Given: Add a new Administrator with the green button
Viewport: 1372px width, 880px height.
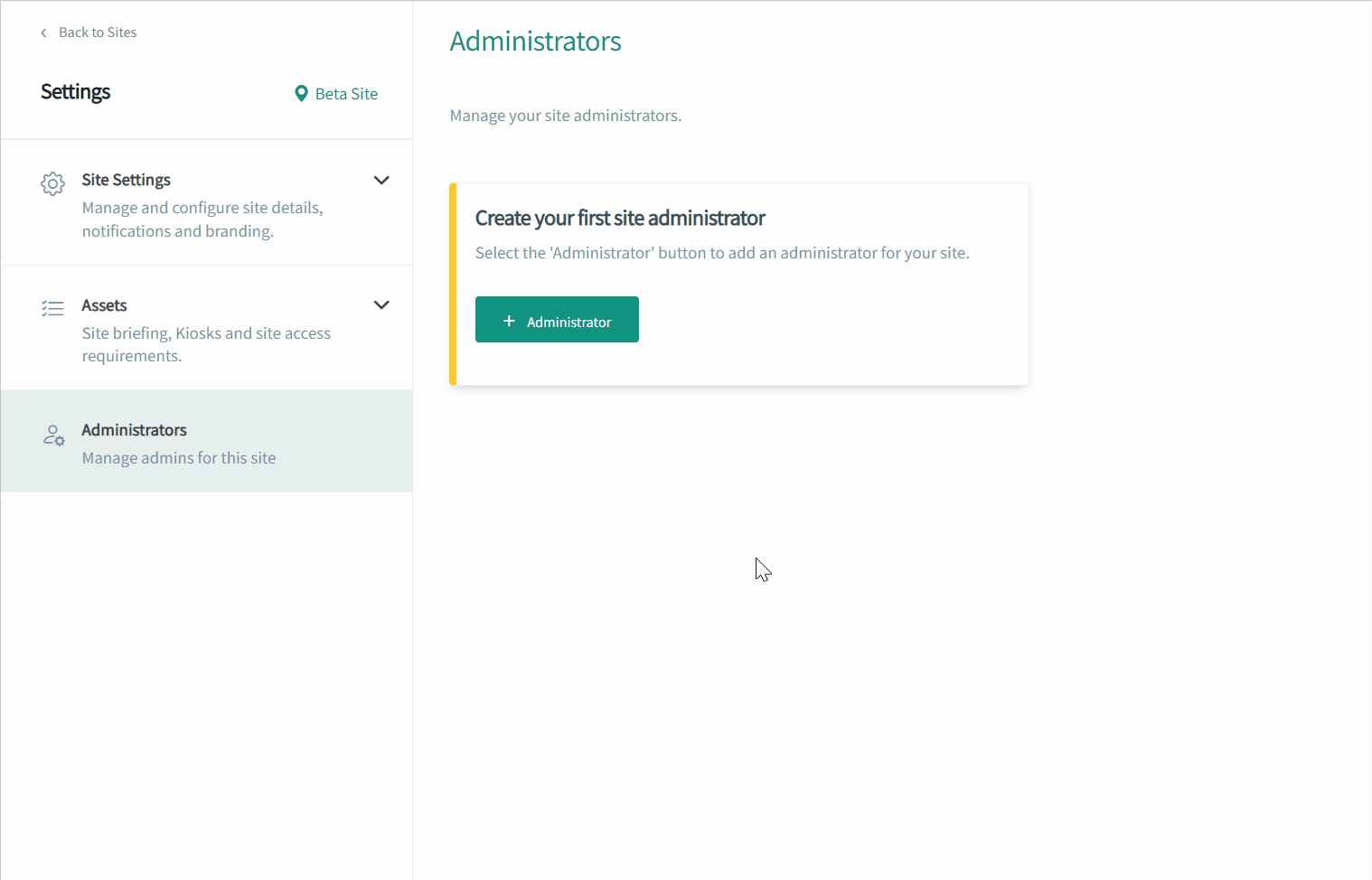Looking at the screenshot, I should pos(557,319).
